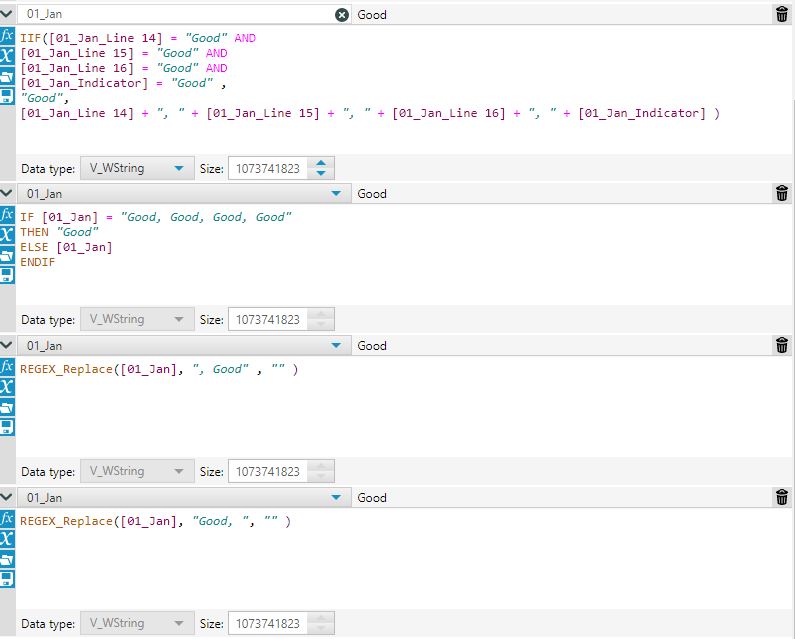Open saved expressions folder for IIF expression

(7, 76)
